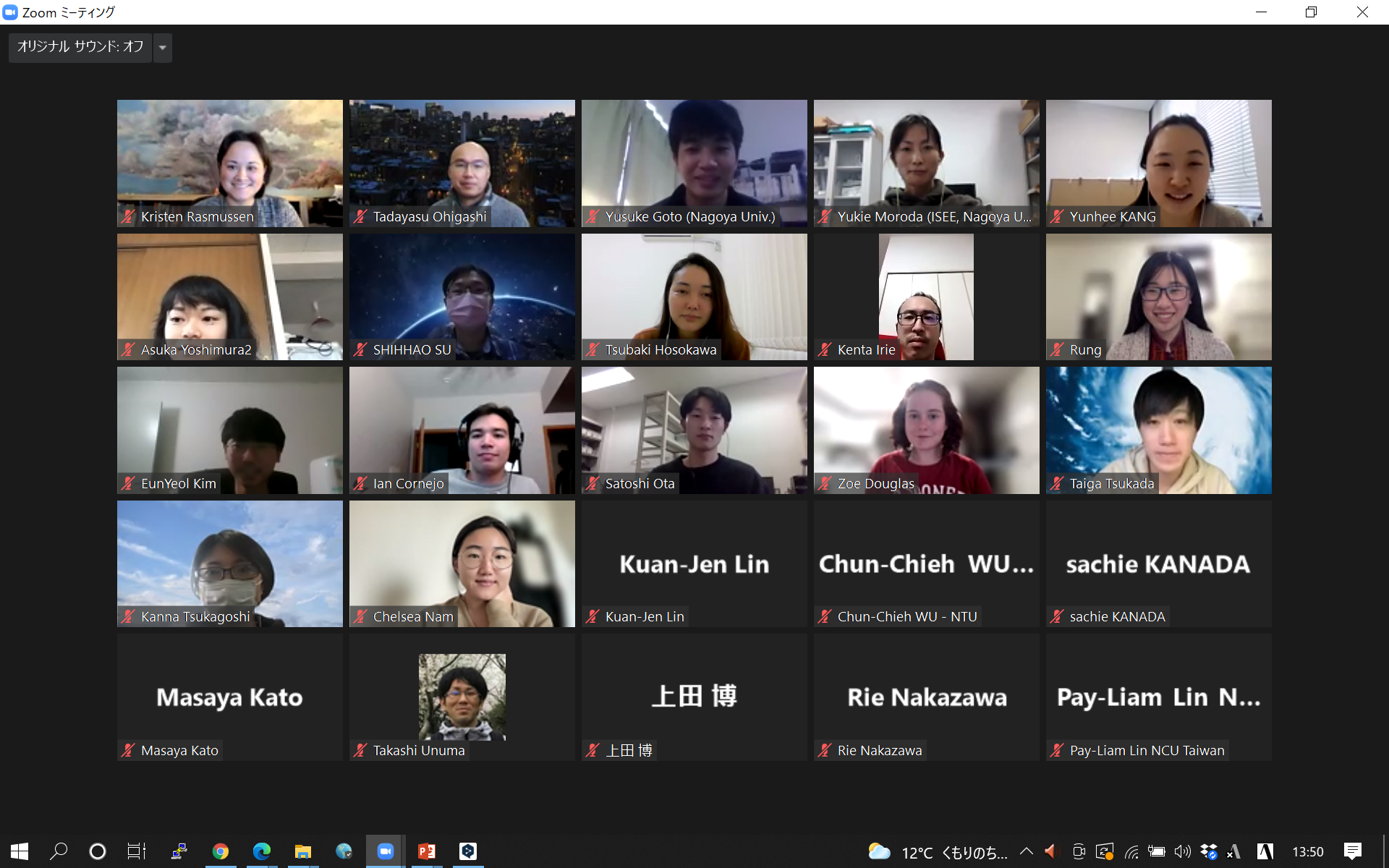Click the taskbar search magnifier icon

coord(59,851)
